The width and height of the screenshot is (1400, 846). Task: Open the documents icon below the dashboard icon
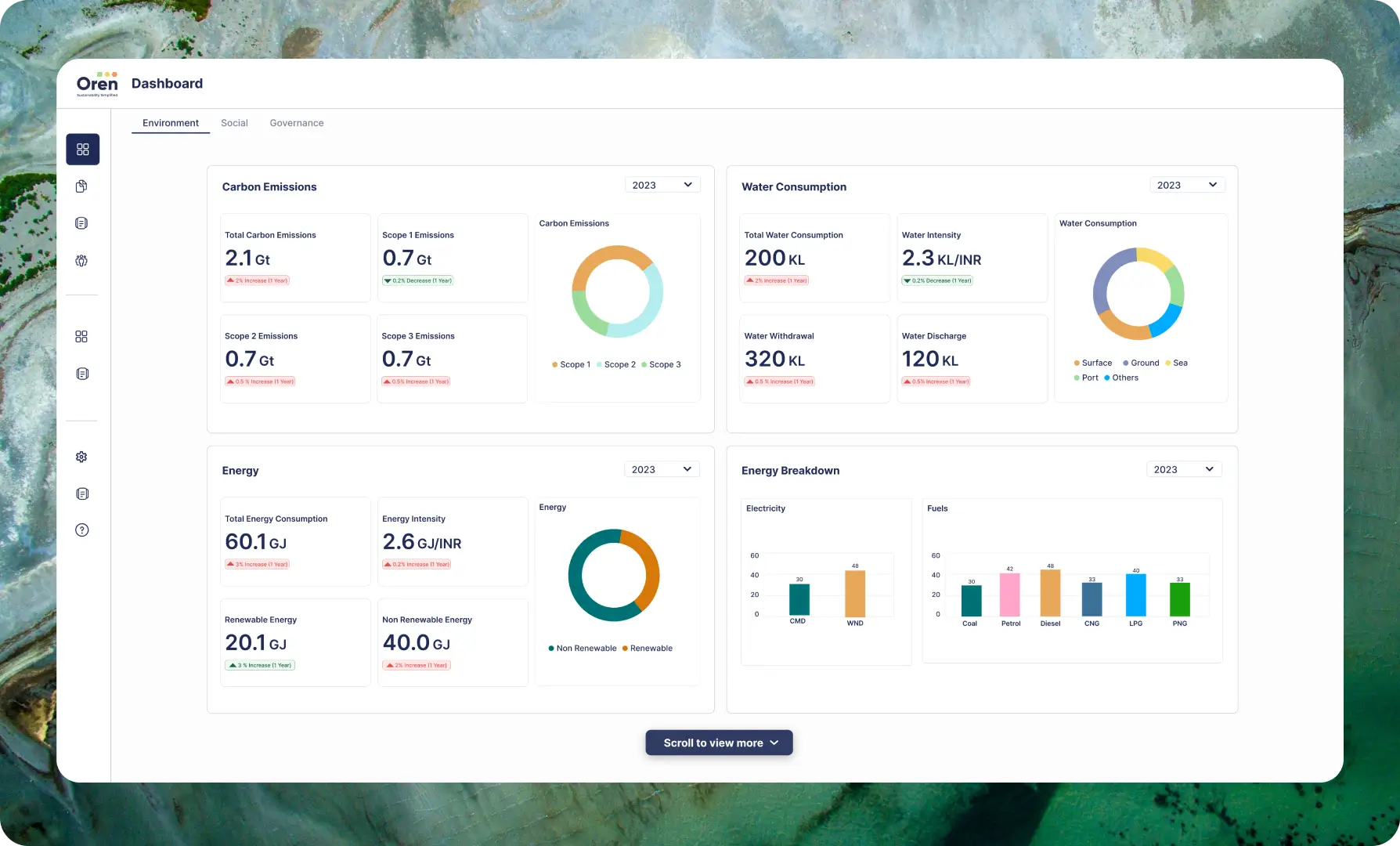[81, 186]
